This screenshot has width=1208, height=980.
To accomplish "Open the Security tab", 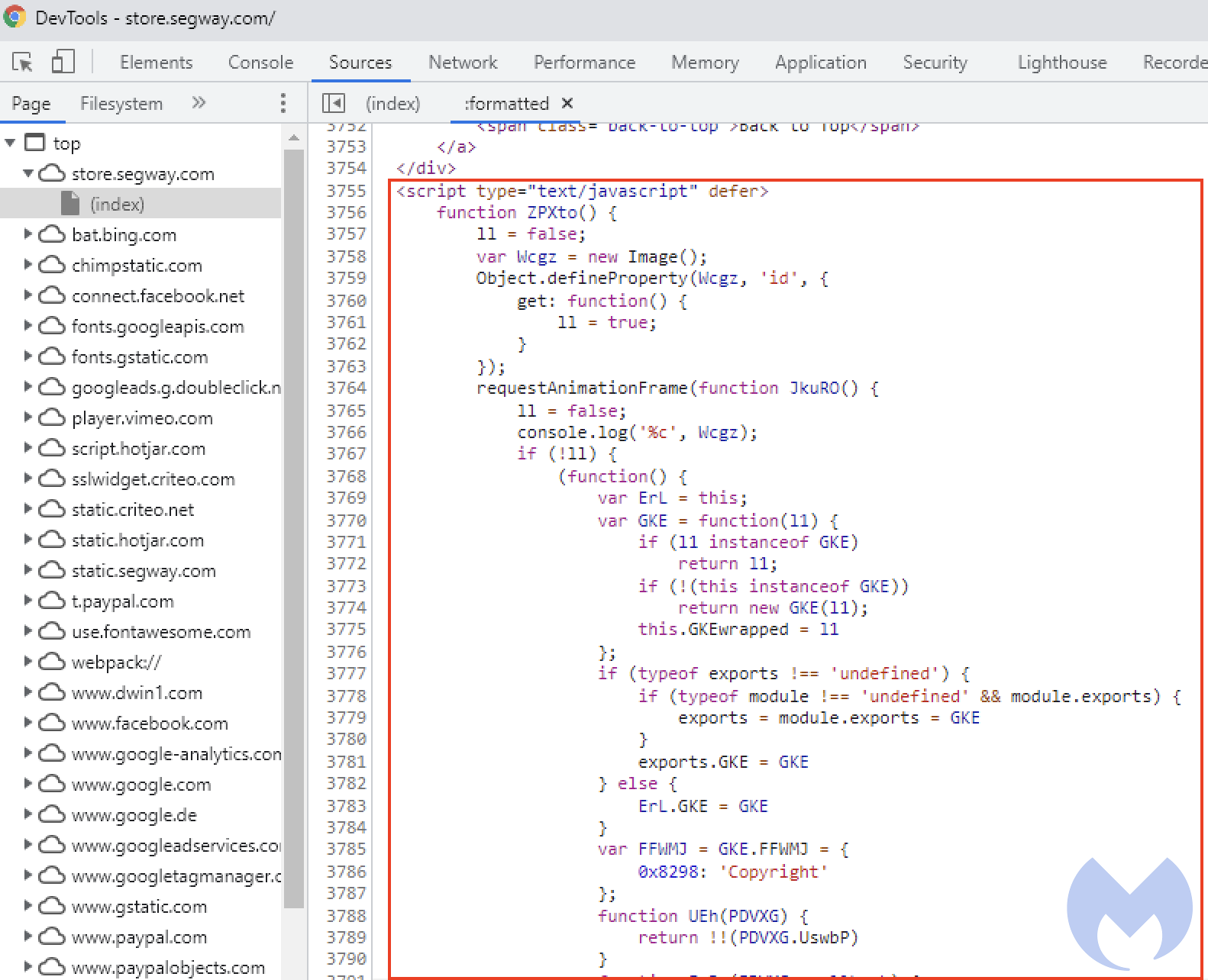I will pyautogui.click(x=935, y=63).
